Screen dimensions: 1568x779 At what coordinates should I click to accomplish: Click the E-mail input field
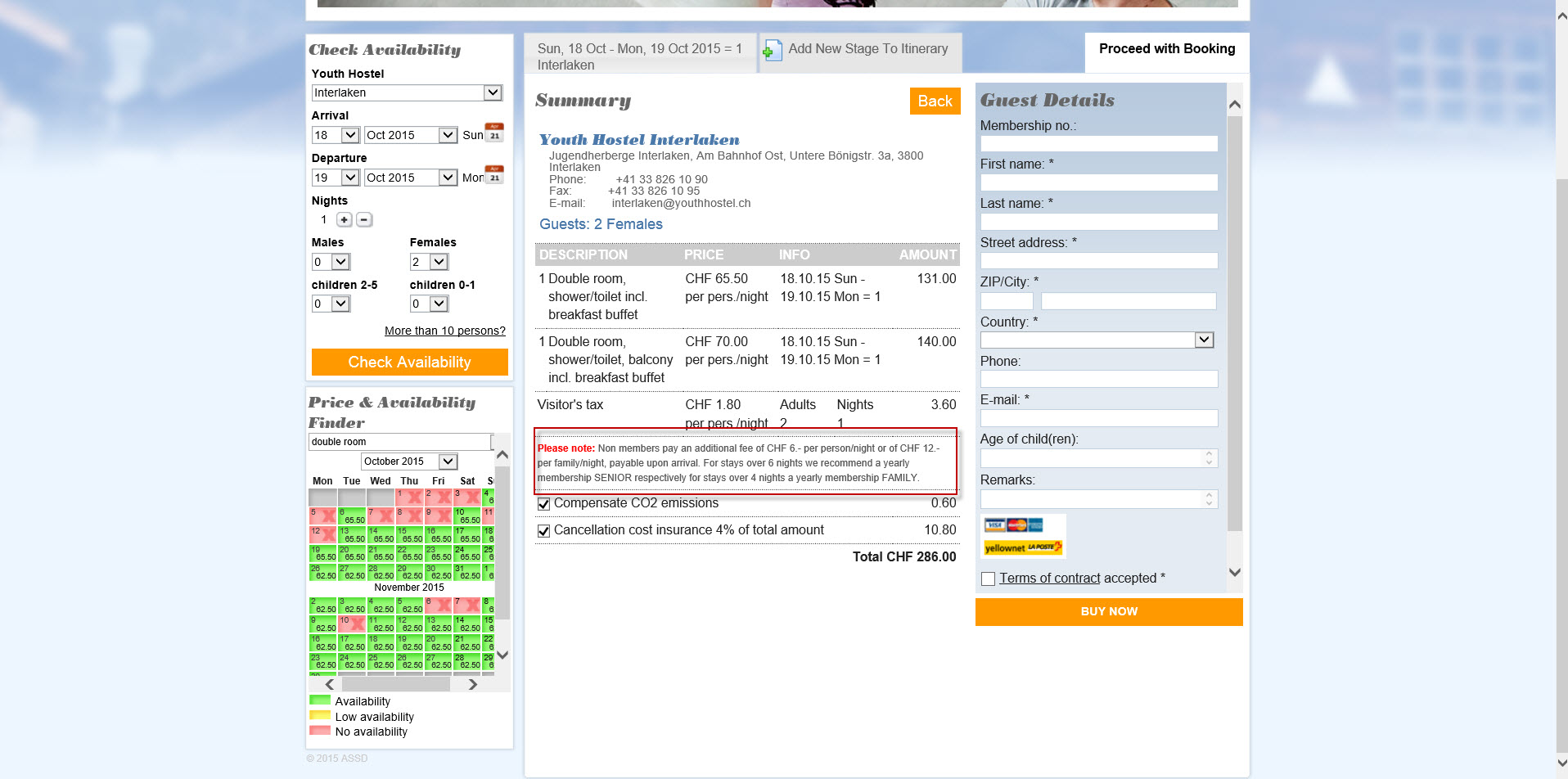(x=1099, y=418)
